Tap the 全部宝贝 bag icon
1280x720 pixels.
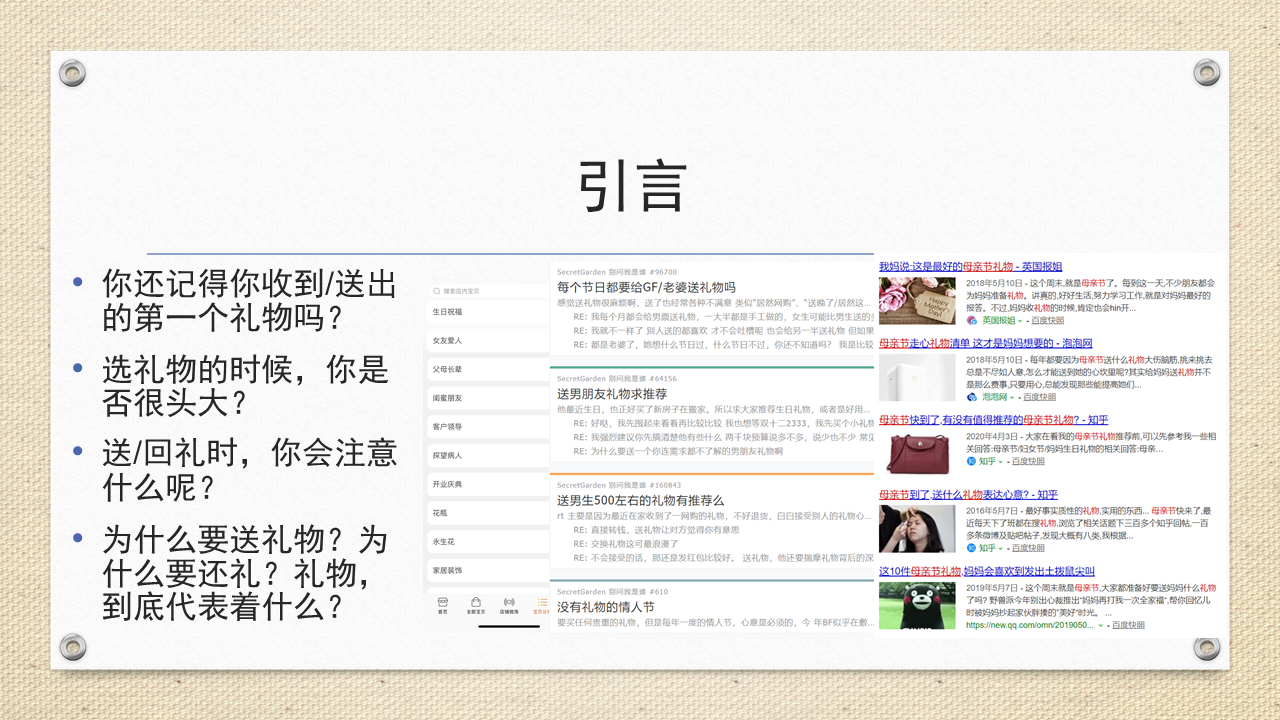(475, 602)
